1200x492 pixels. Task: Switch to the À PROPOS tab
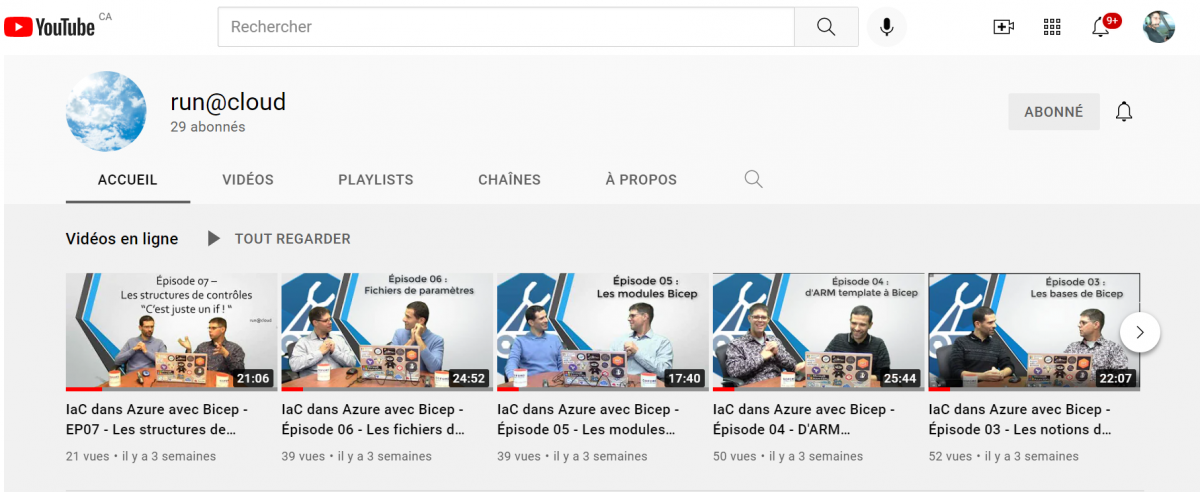tap(641, 180)
